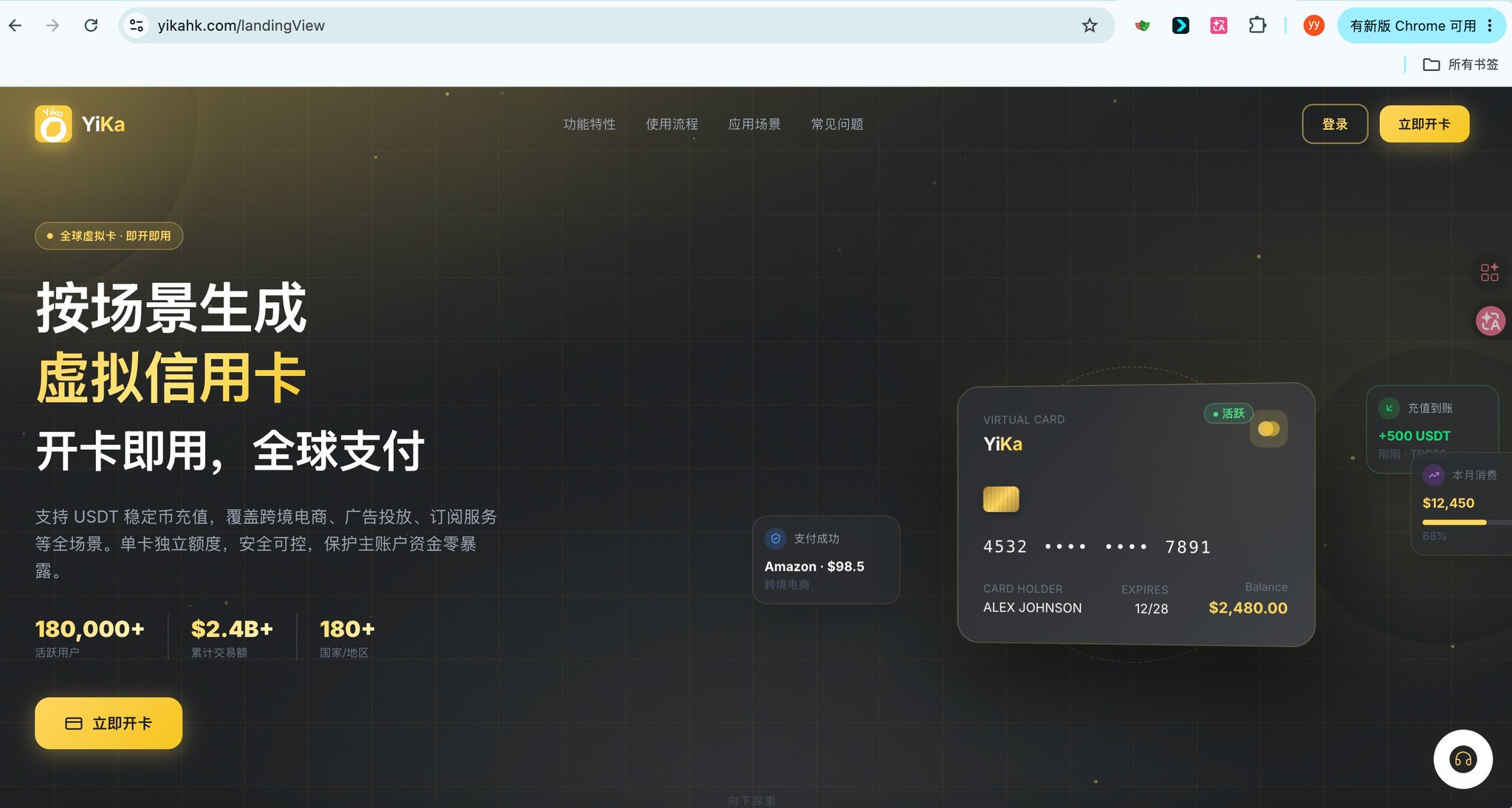Click the '$2.4B+' transaction volume stat

[x=232, y=629]
